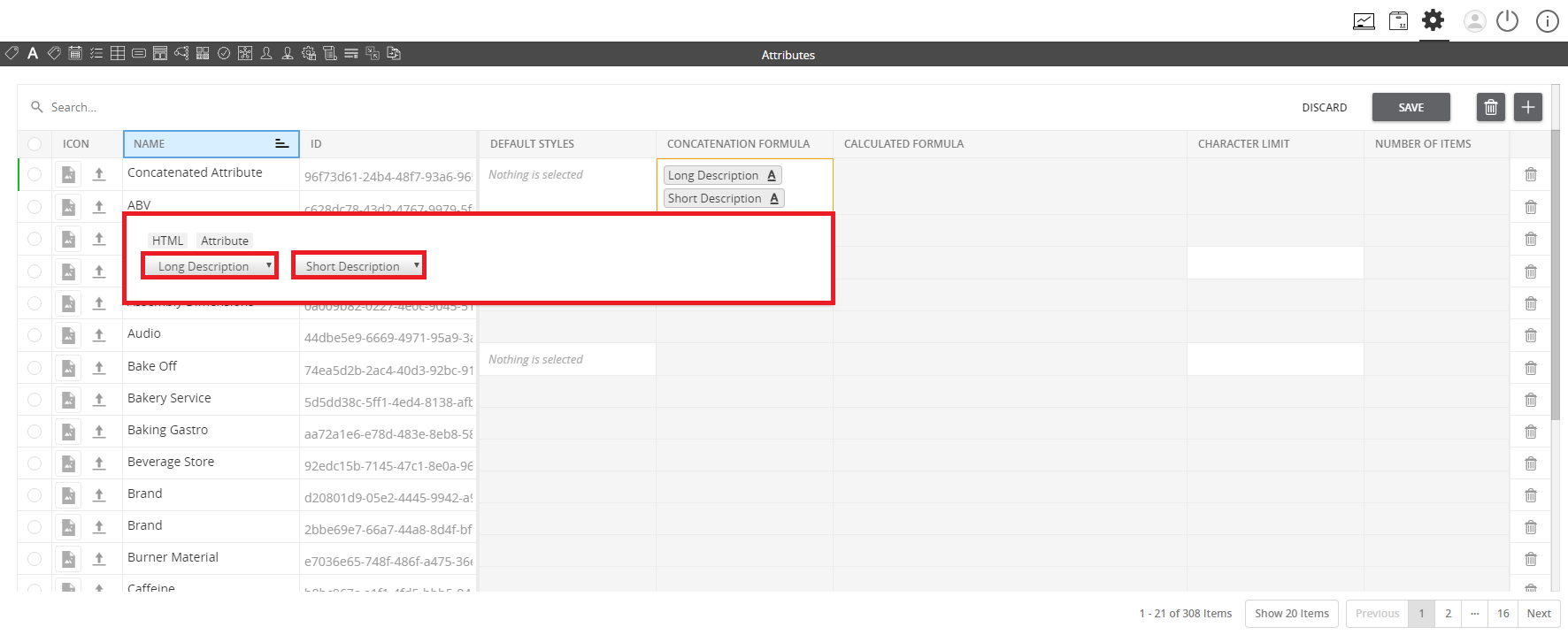Open the scroll document toolbar icon
This screenshot has width=1568, height=635.
tap(330, 53)
